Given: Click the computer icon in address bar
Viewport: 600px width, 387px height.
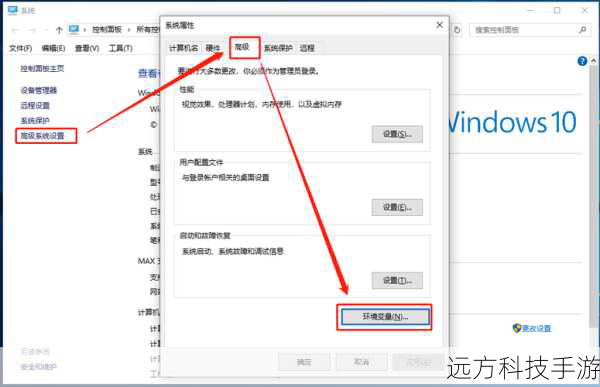Looking at the screenshot, I should pyautogui.click(x=73, y=29).
